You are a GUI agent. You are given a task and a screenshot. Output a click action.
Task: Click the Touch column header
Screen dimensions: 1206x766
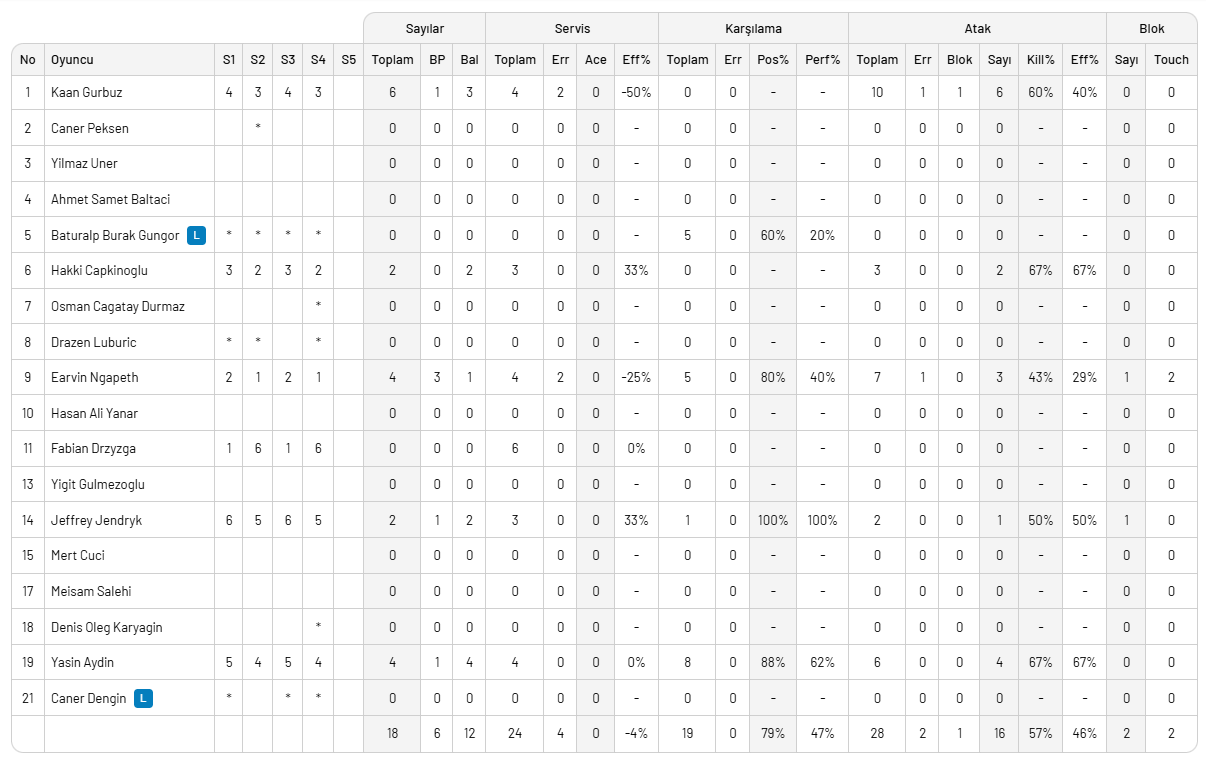pyautogui.click(x=1171, y=60)
